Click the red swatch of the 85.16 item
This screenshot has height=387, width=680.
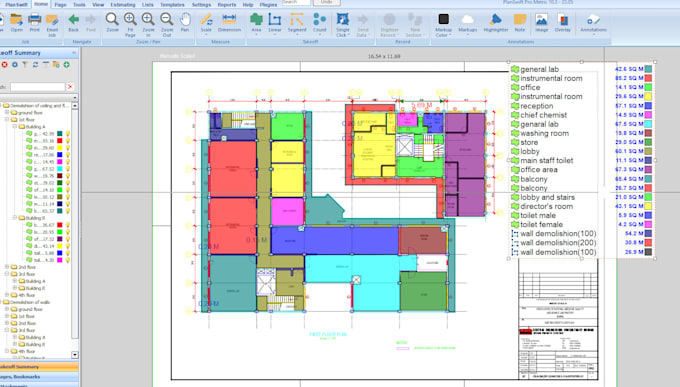click(60, 141)
